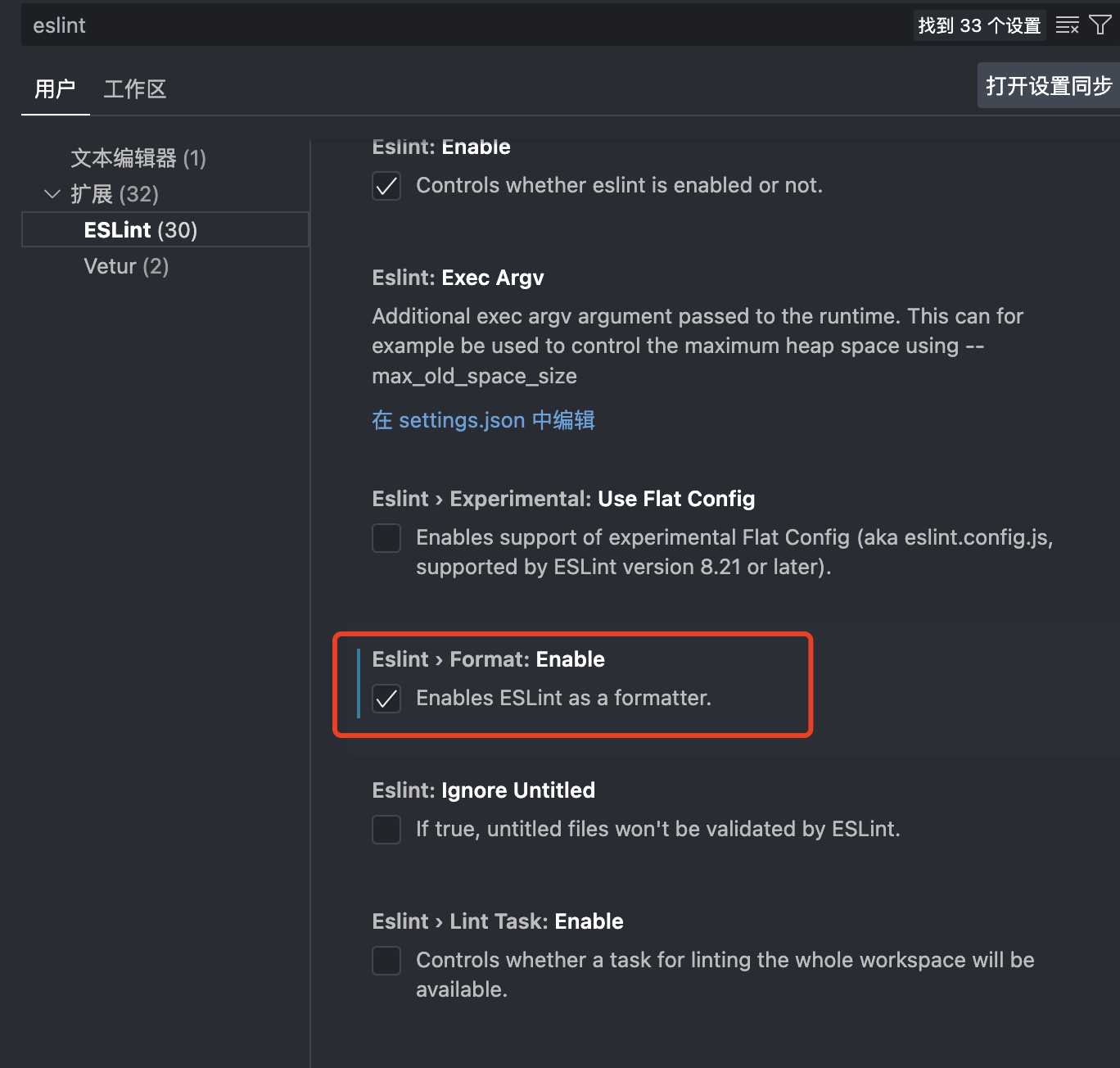Click the 打开设置同步 button
Viewport: 1120px width, 1068px height.
(1049, 85)
